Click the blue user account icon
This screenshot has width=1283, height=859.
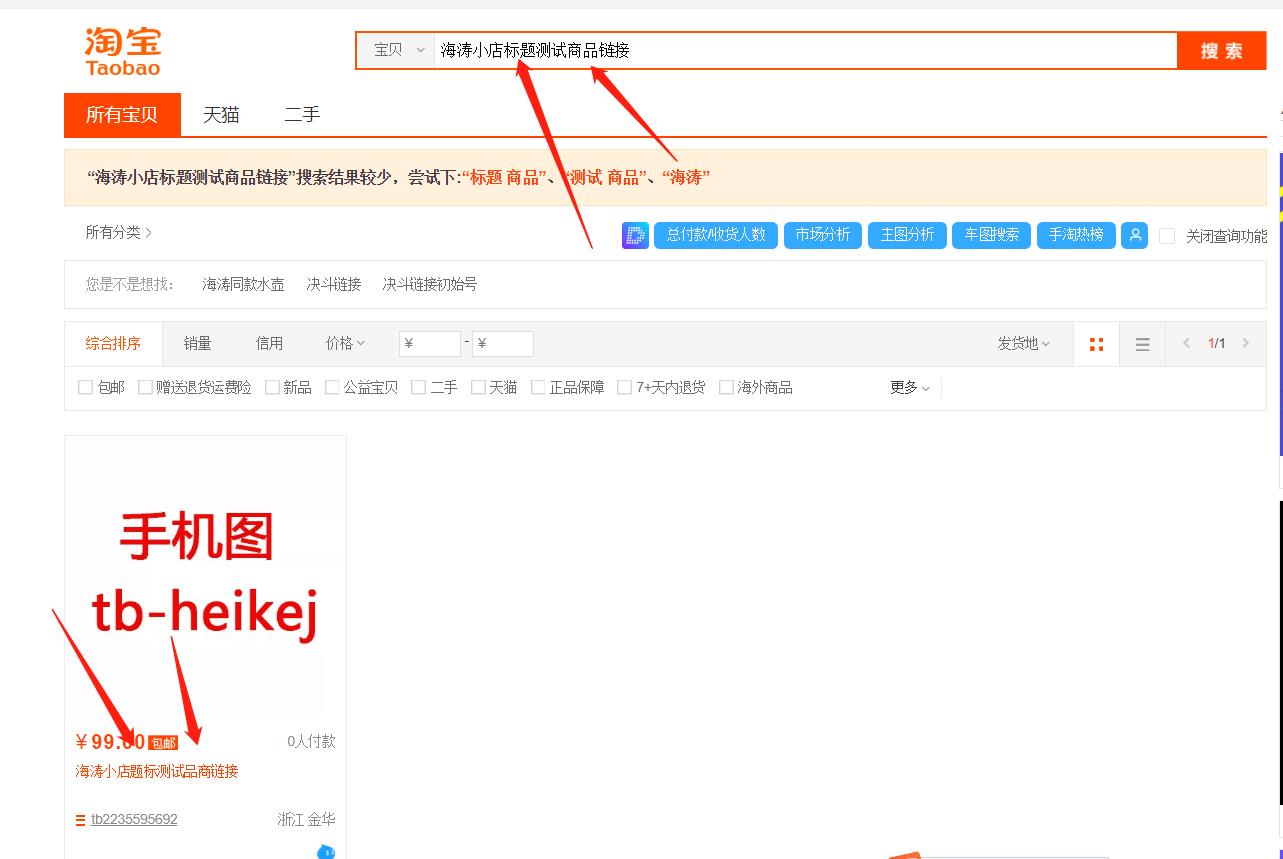coord(1134,235)
